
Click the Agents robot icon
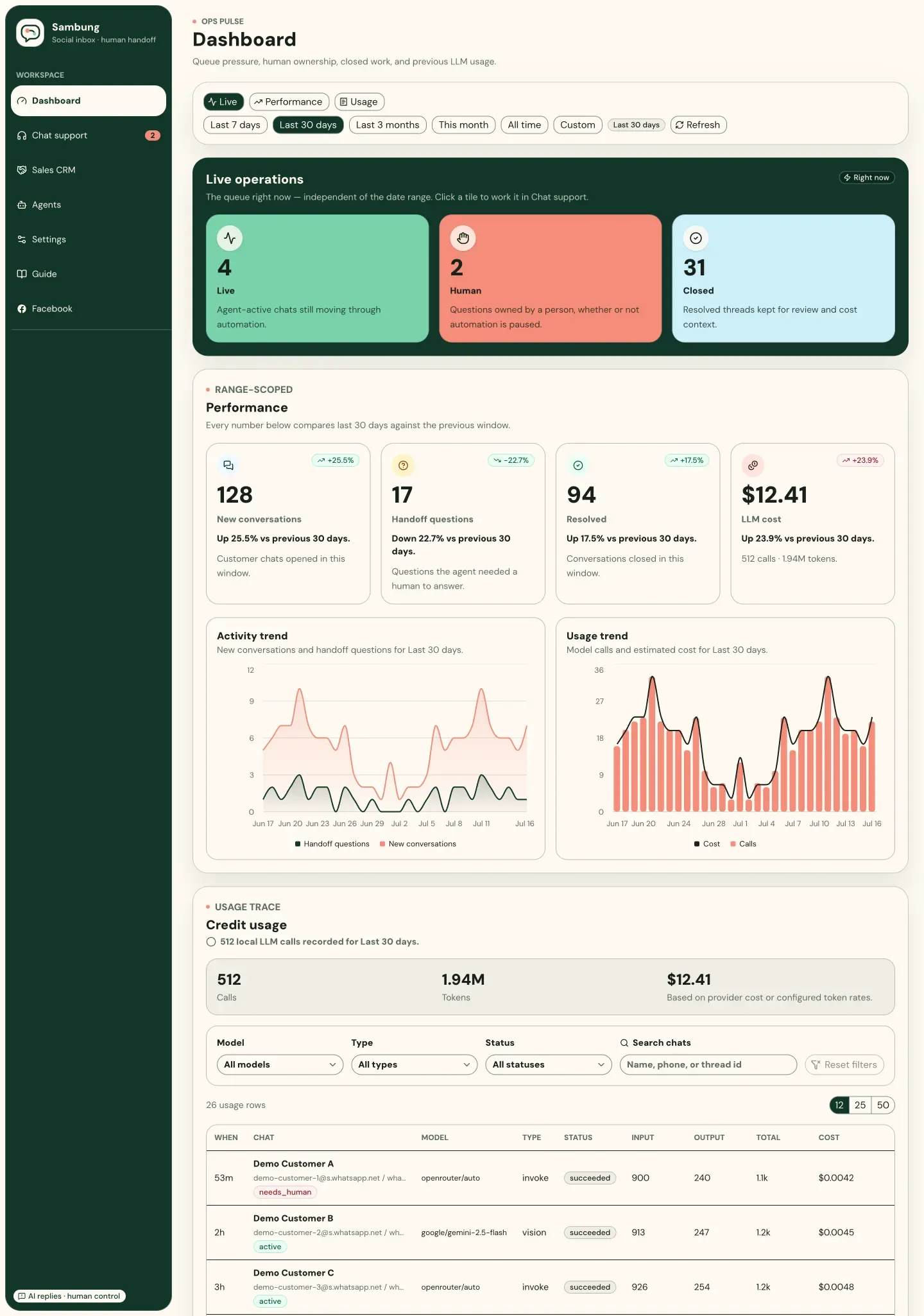pyautogui.click(x=22, y=205)
